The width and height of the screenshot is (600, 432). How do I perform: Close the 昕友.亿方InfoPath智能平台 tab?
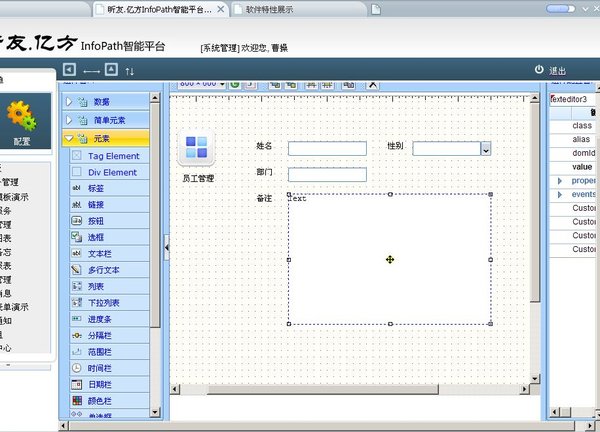point(221,9)
